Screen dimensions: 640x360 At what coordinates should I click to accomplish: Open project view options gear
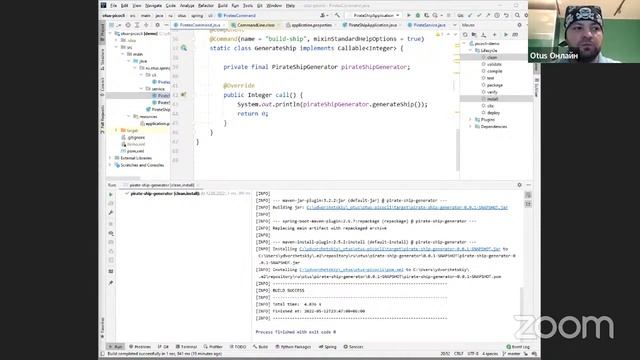pyautogui.click(x=157, y=25)
